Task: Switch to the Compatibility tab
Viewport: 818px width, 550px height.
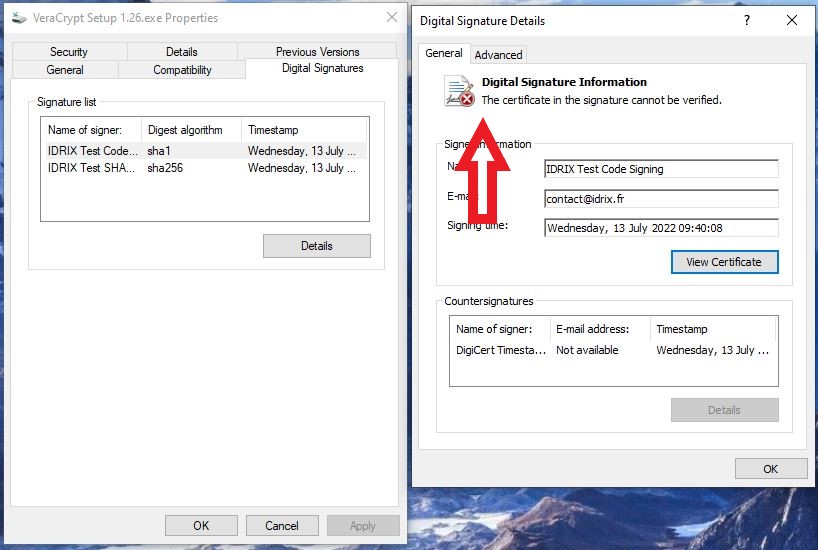Action: tap(182, 70)
